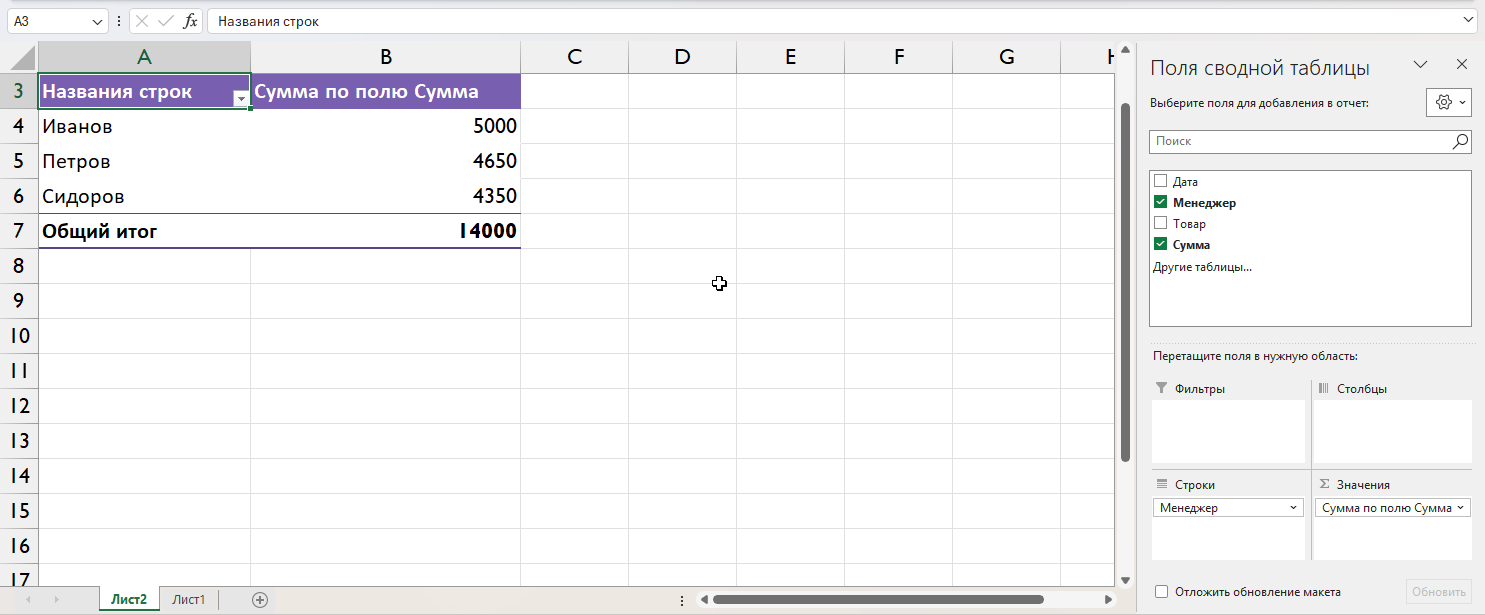
Task: Click the search magnifier icon in field list
Action: click(x=1460, y=142)
